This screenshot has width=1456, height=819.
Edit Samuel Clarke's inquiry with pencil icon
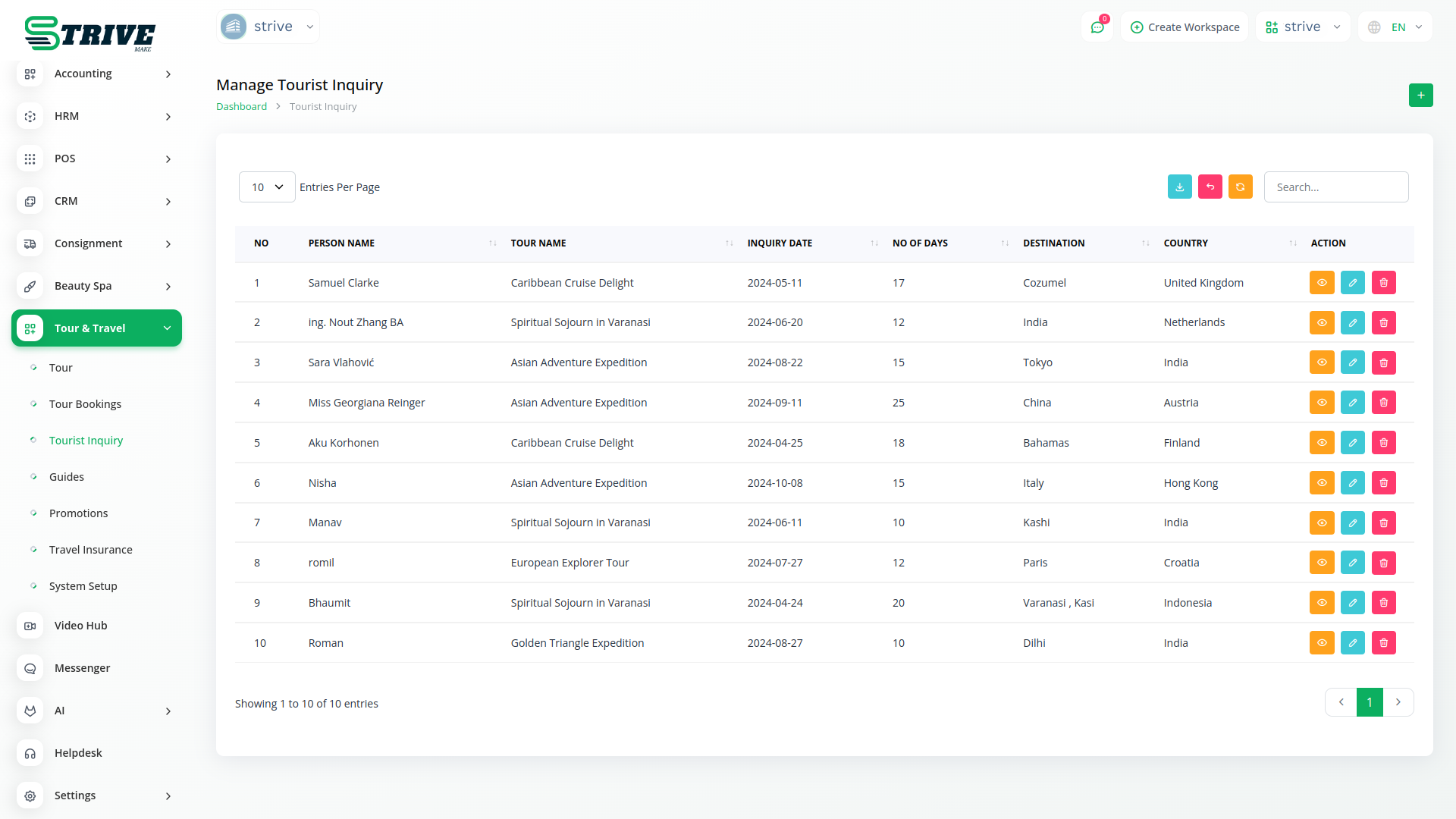pyautogui.click(x=1352, y=283)
